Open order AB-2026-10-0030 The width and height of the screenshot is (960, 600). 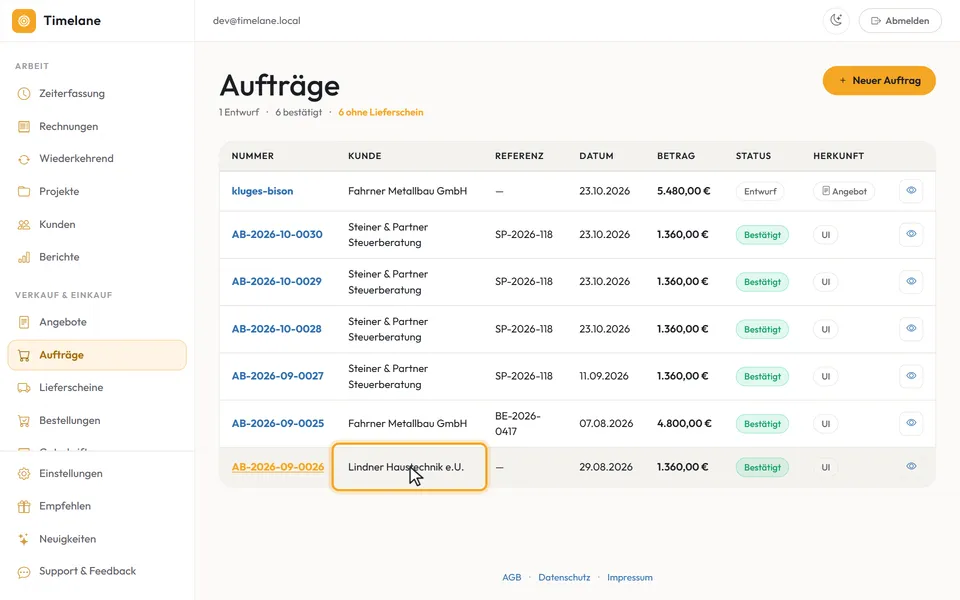point(277,234)
